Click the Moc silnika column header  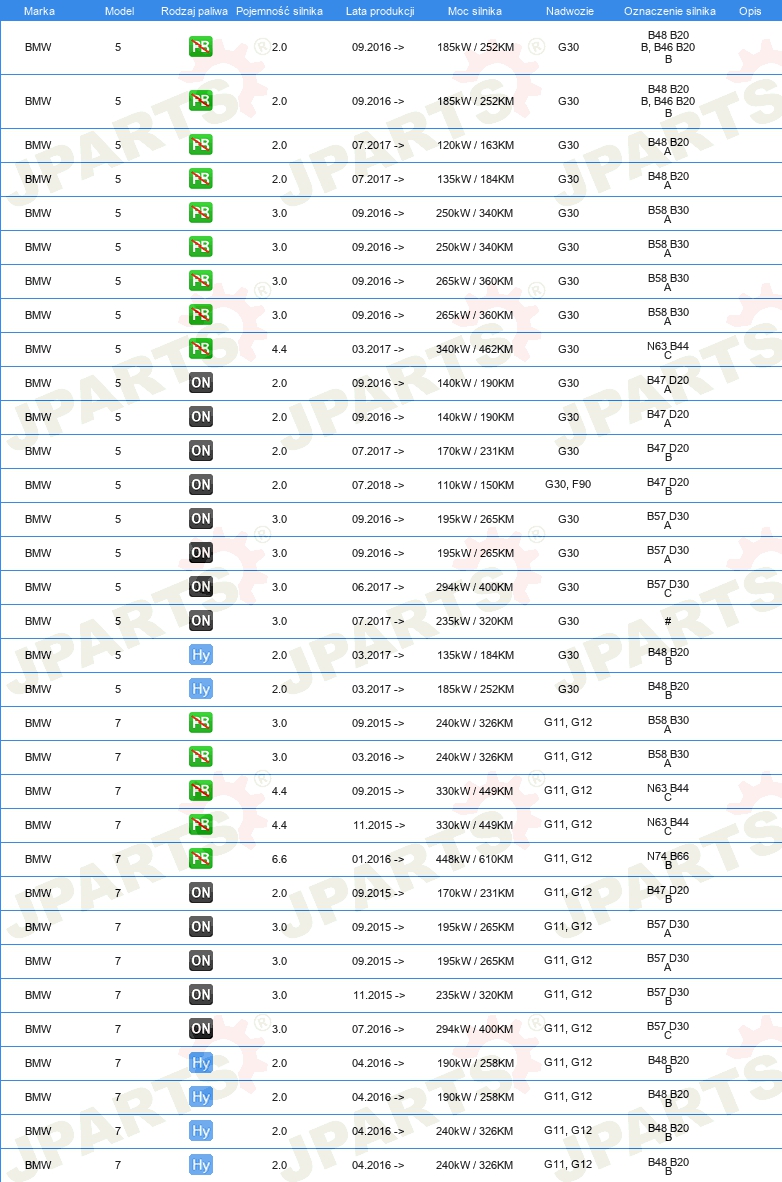click(474, 11)
